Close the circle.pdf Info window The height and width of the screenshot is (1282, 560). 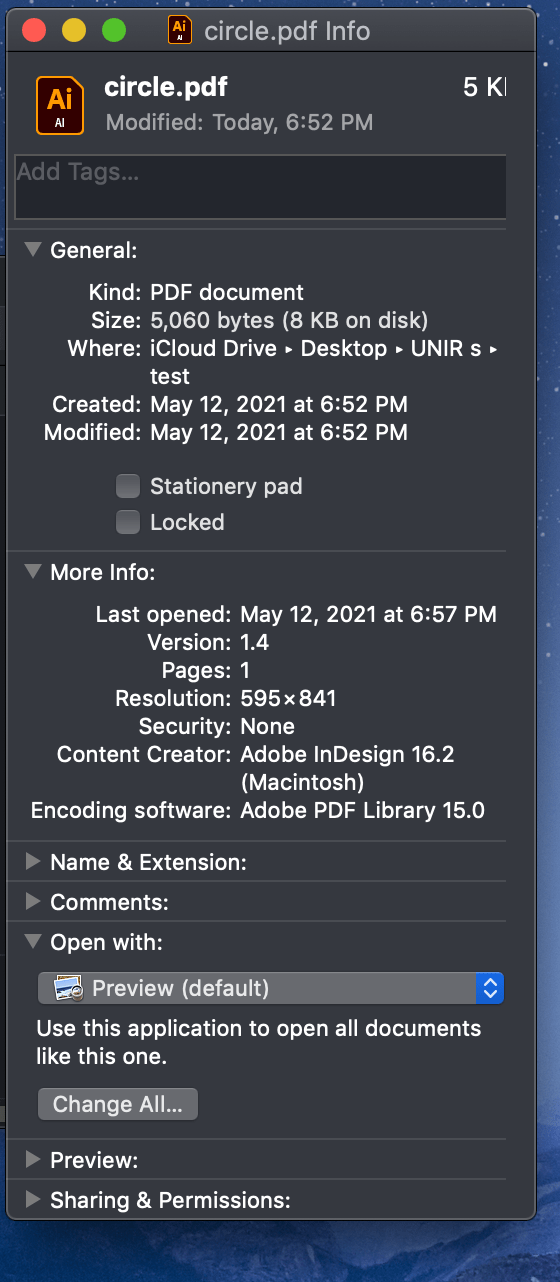35,30
